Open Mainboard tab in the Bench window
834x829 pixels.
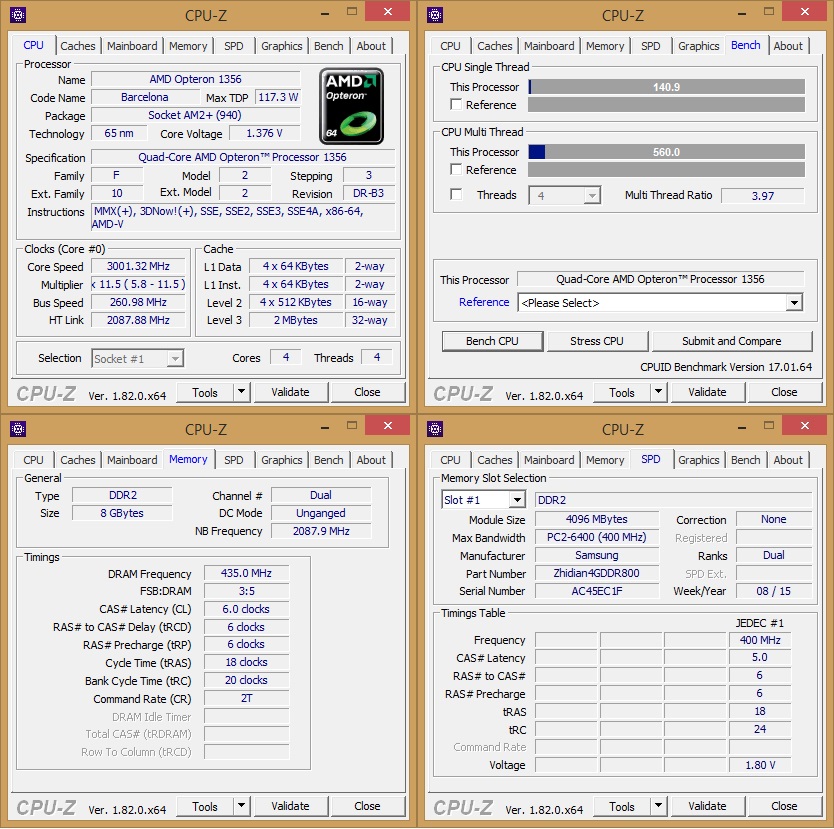[549, 46]
